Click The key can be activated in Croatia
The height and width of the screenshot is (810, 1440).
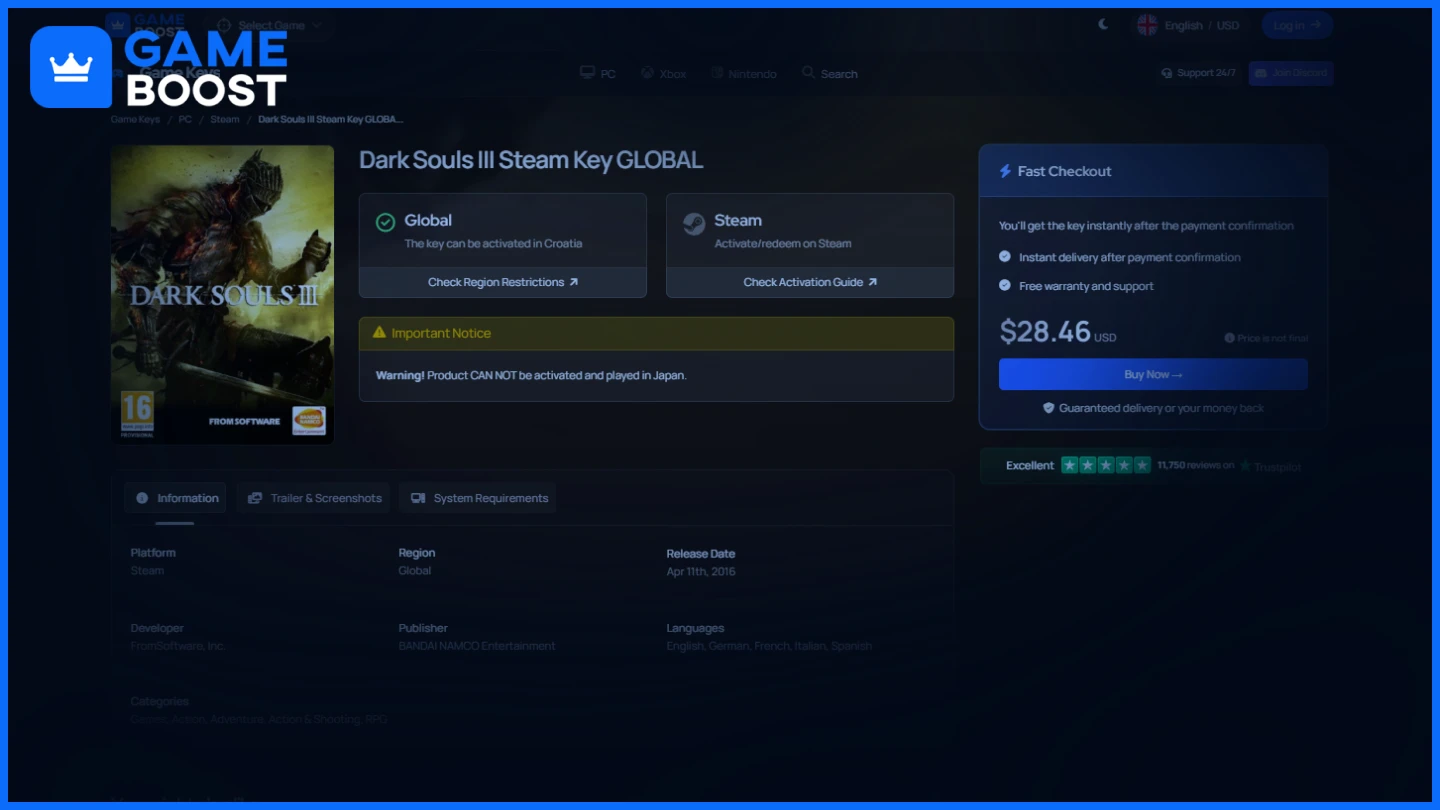coord(493,244)
